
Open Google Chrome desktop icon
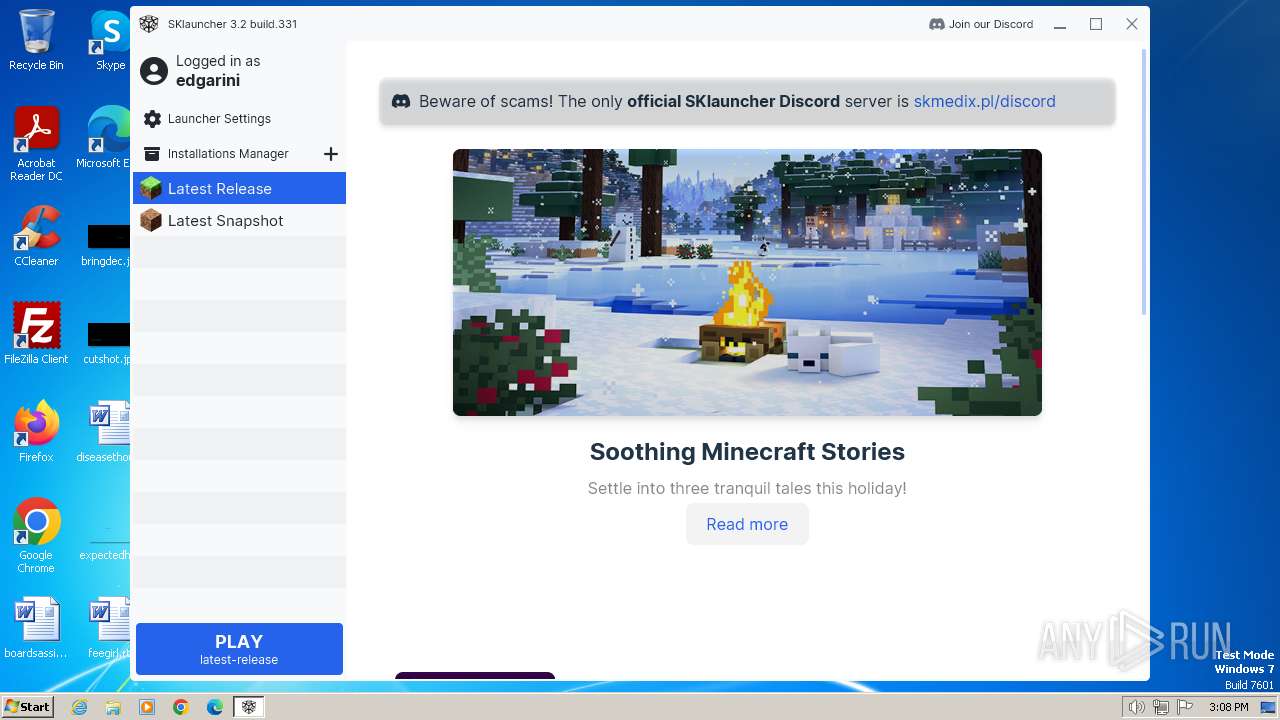pyautogui.click(x=36, y=536)
